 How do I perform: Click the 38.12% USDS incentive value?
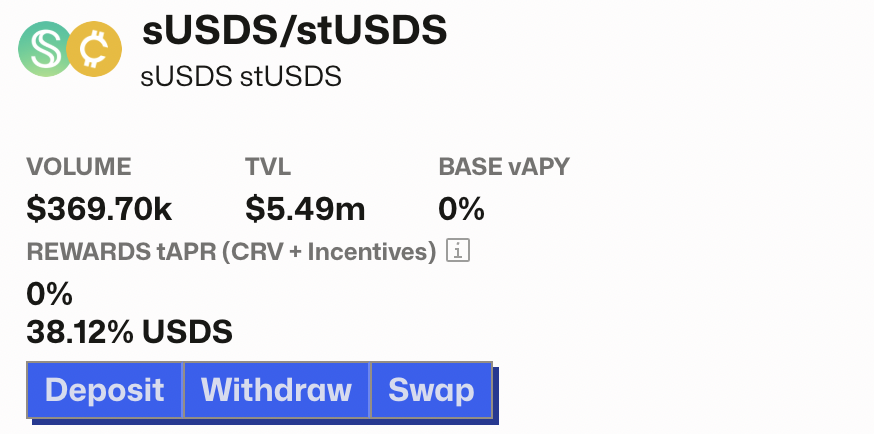[x=129, y=330]
